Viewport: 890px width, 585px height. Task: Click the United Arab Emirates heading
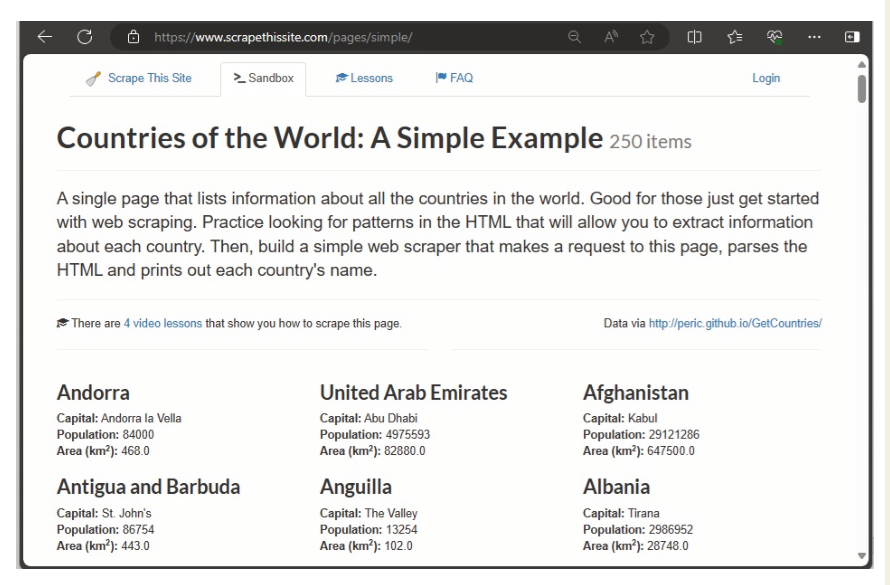pyautogui.click(x=413, y=393)
